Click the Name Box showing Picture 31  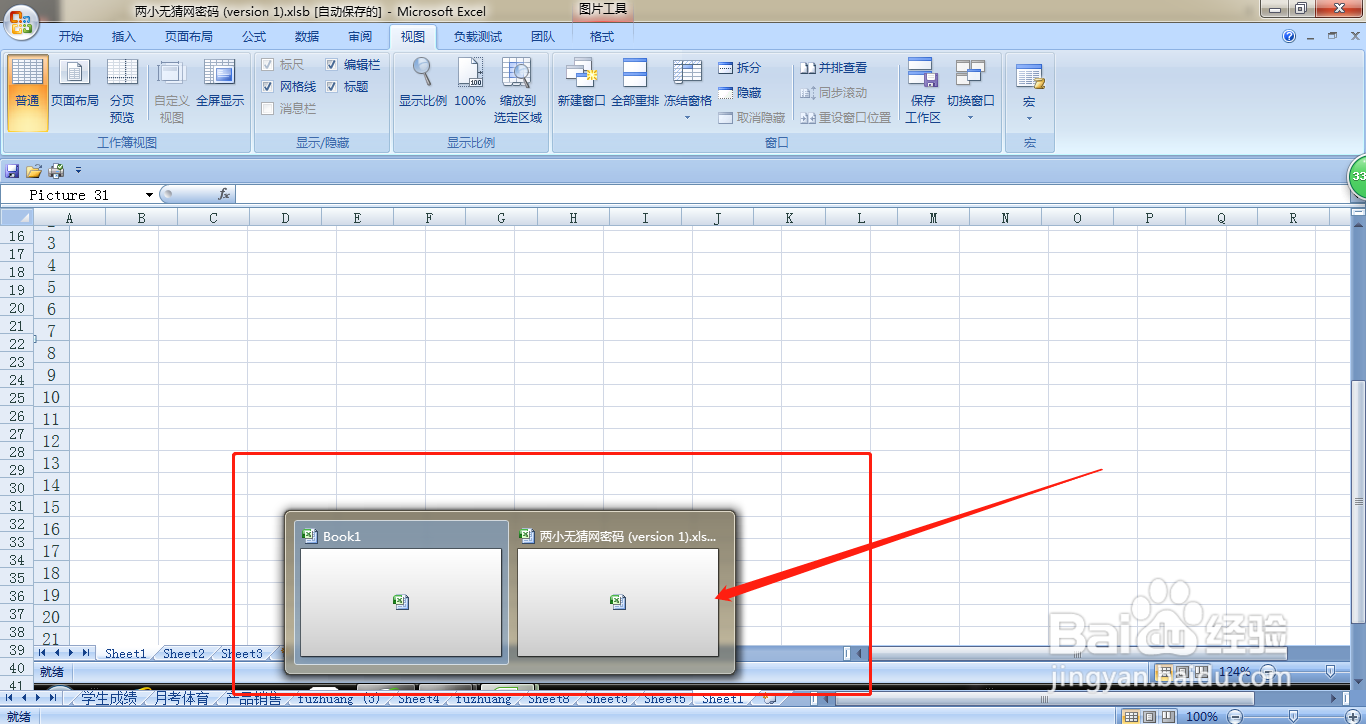[x=80, y=195]
